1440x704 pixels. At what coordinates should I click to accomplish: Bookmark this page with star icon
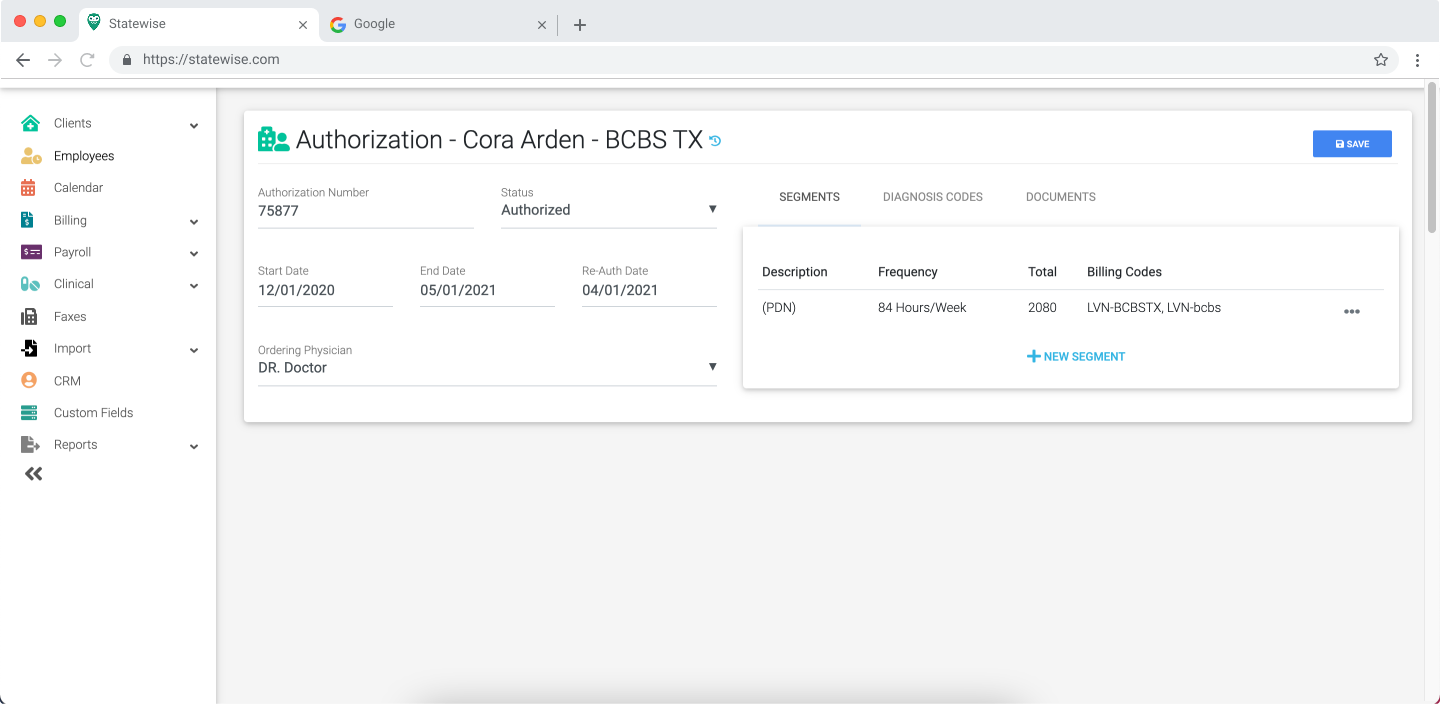[1381, 60]
